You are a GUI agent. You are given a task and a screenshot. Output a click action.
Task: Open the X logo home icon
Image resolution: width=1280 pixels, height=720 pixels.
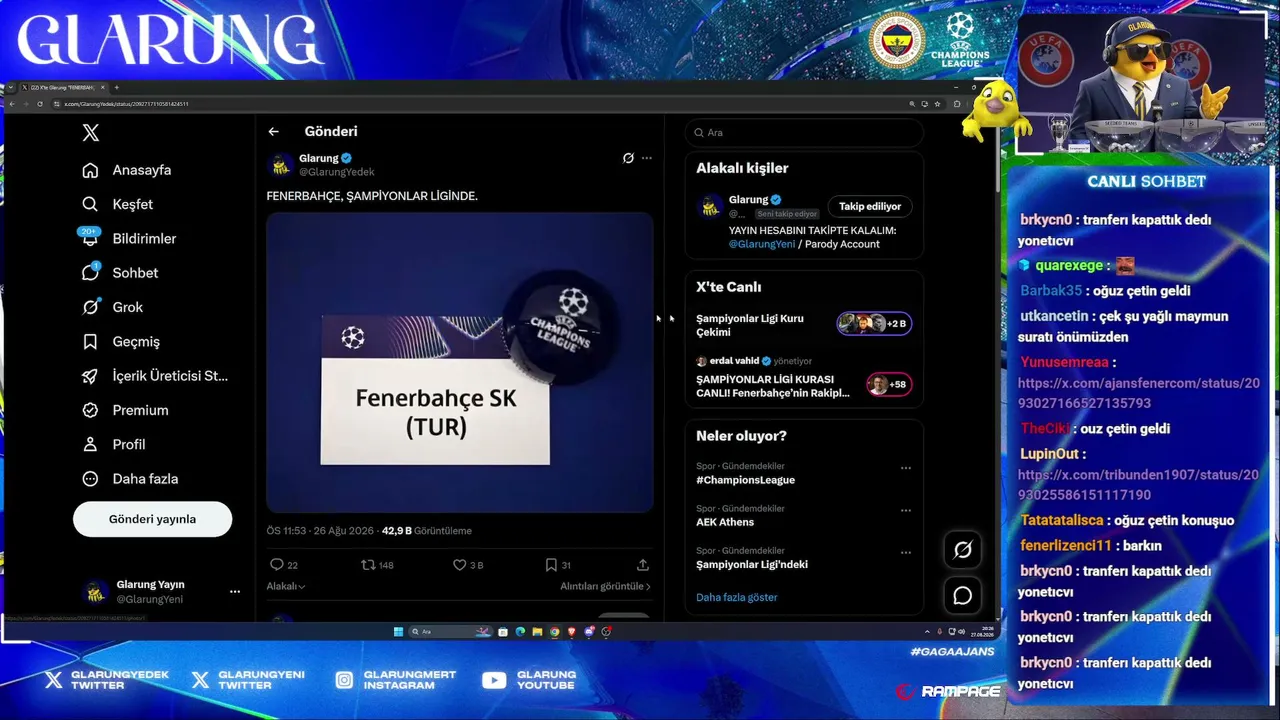pos(90,133)
